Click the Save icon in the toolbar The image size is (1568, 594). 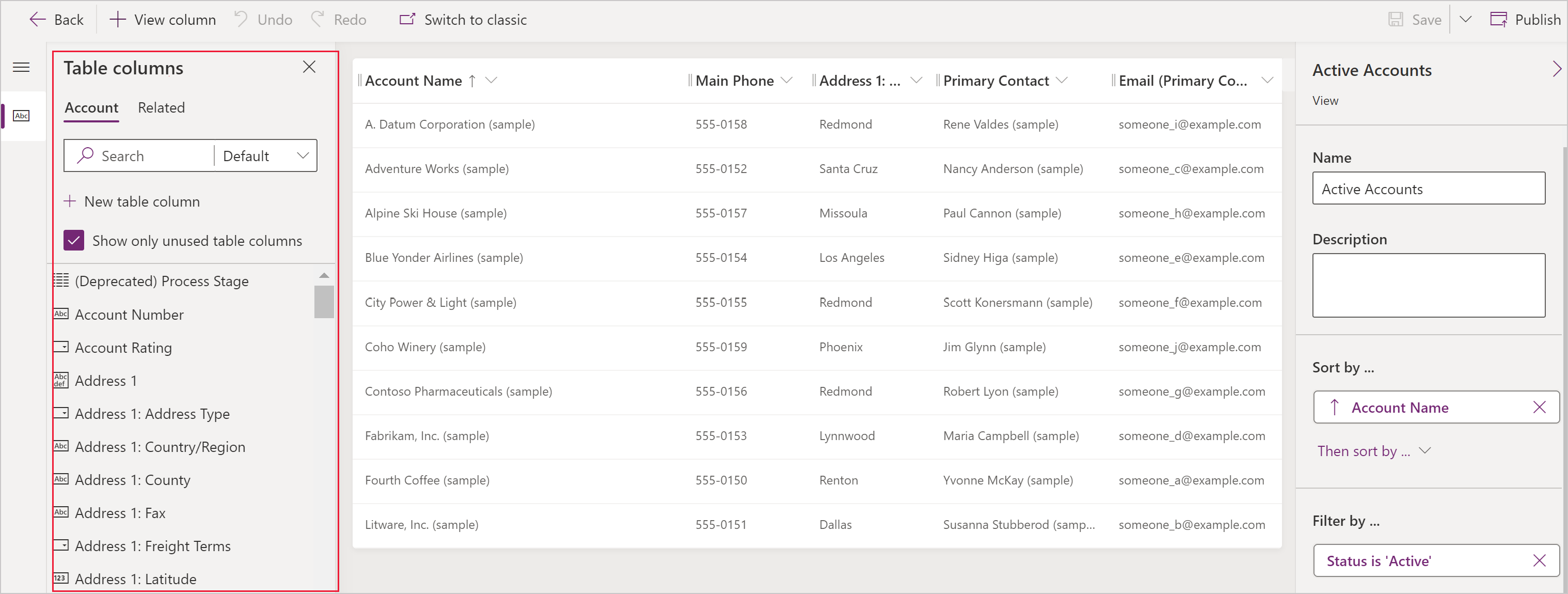(1396, 19)
